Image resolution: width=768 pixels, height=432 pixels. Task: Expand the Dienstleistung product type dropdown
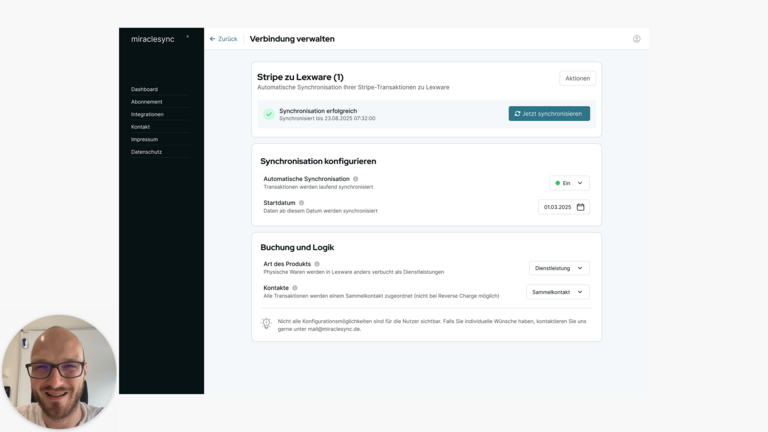559,268
